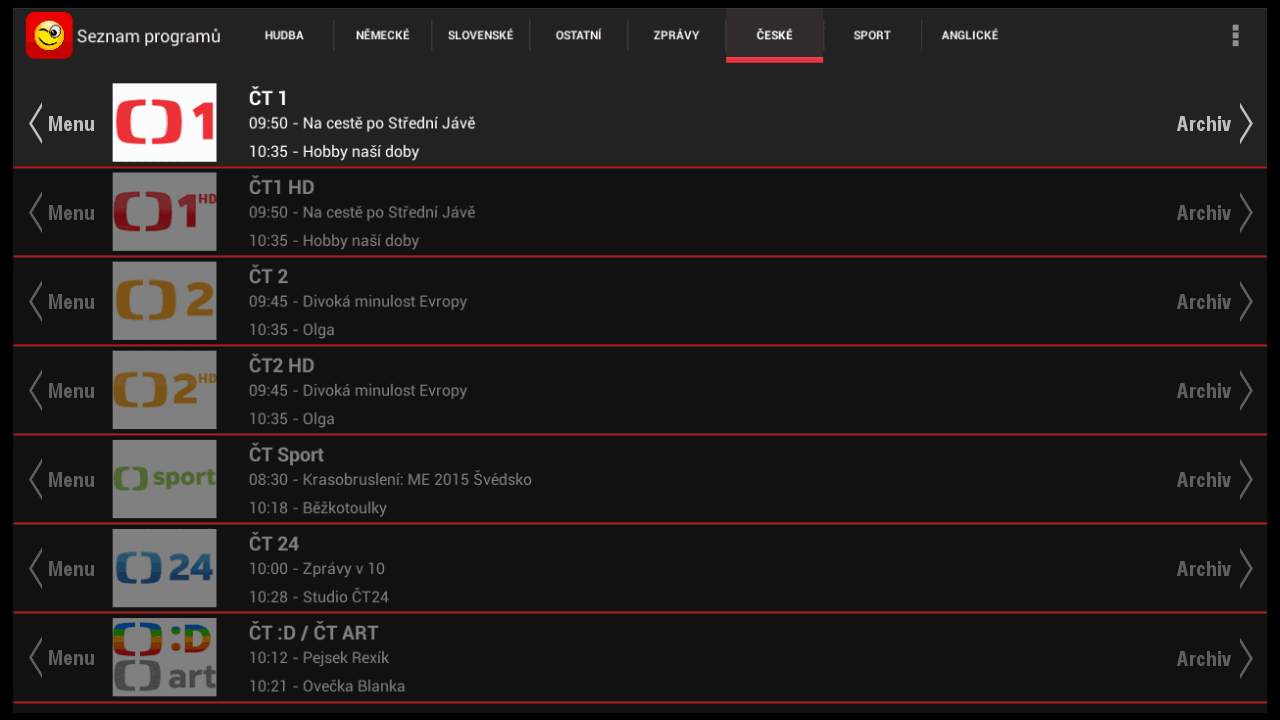
Task: Click '10:00 - Zprávy v 10' program
Action: point(317,569)
